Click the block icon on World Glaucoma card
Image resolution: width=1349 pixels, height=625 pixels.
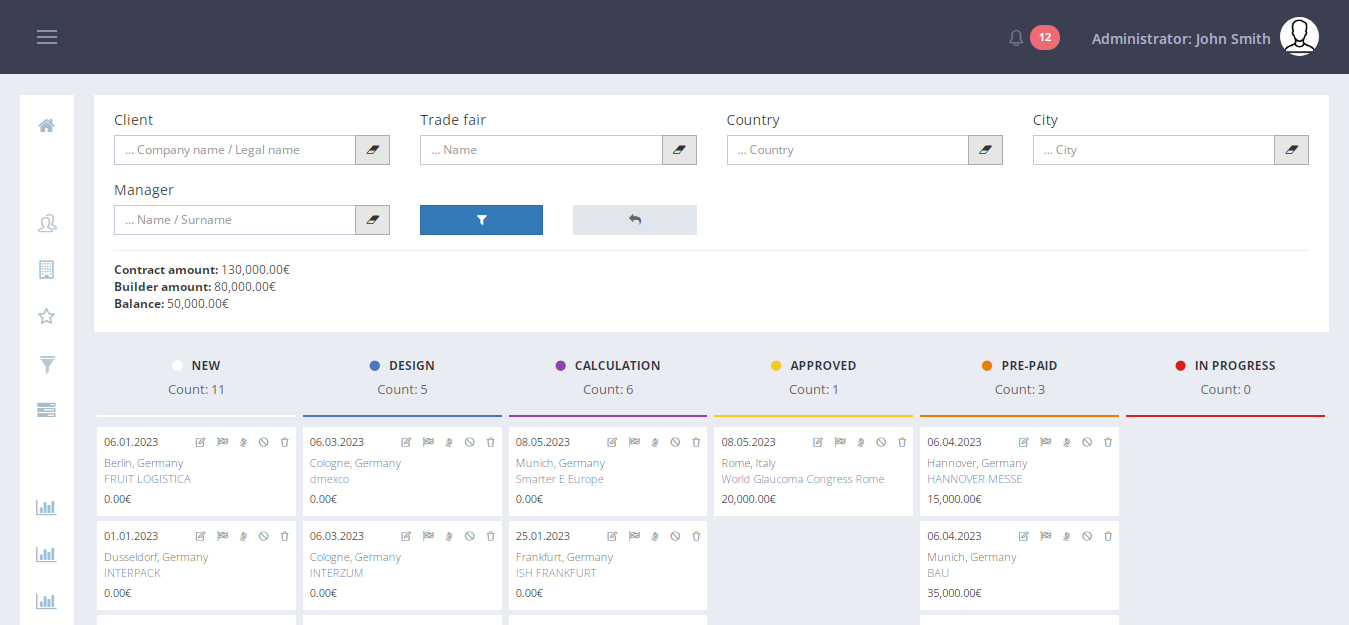pos(881,442)
